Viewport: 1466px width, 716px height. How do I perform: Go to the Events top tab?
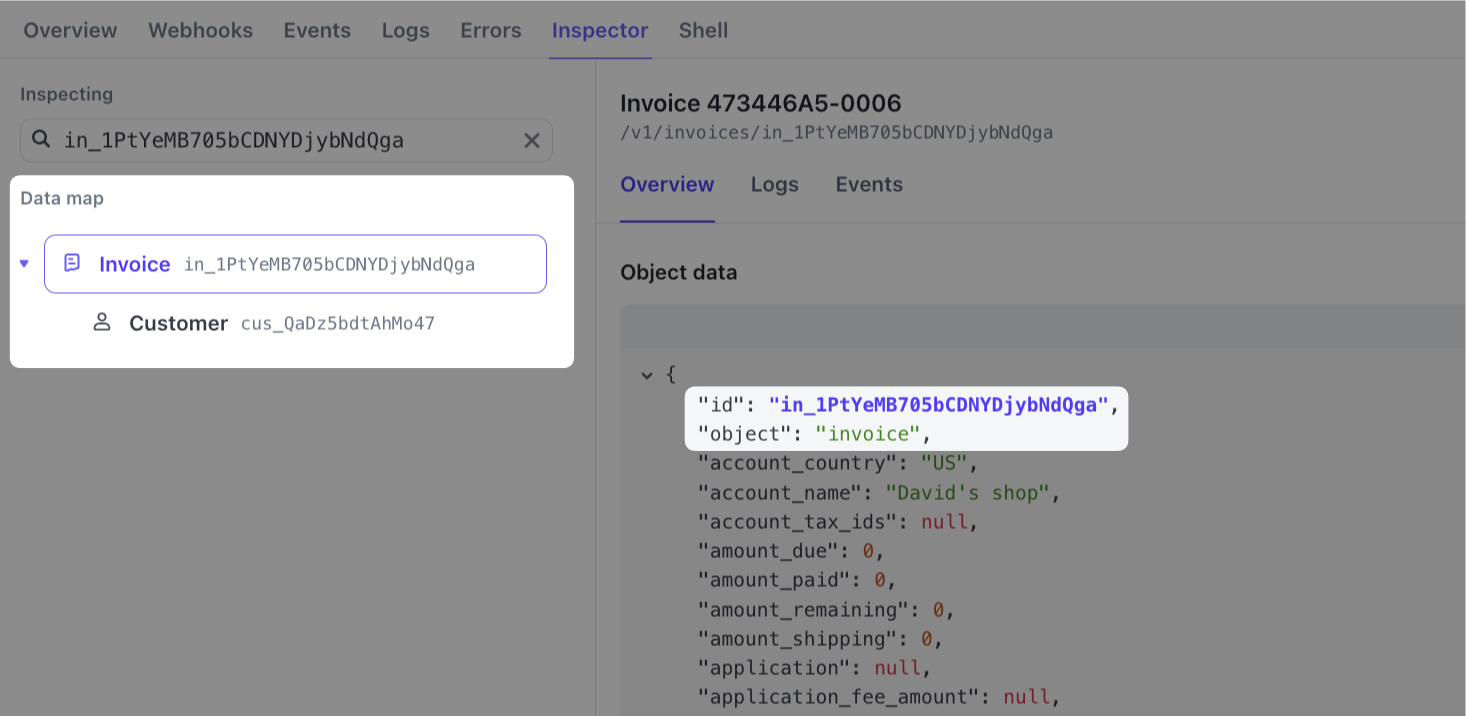pyautogui.click(x=317, y=30)
